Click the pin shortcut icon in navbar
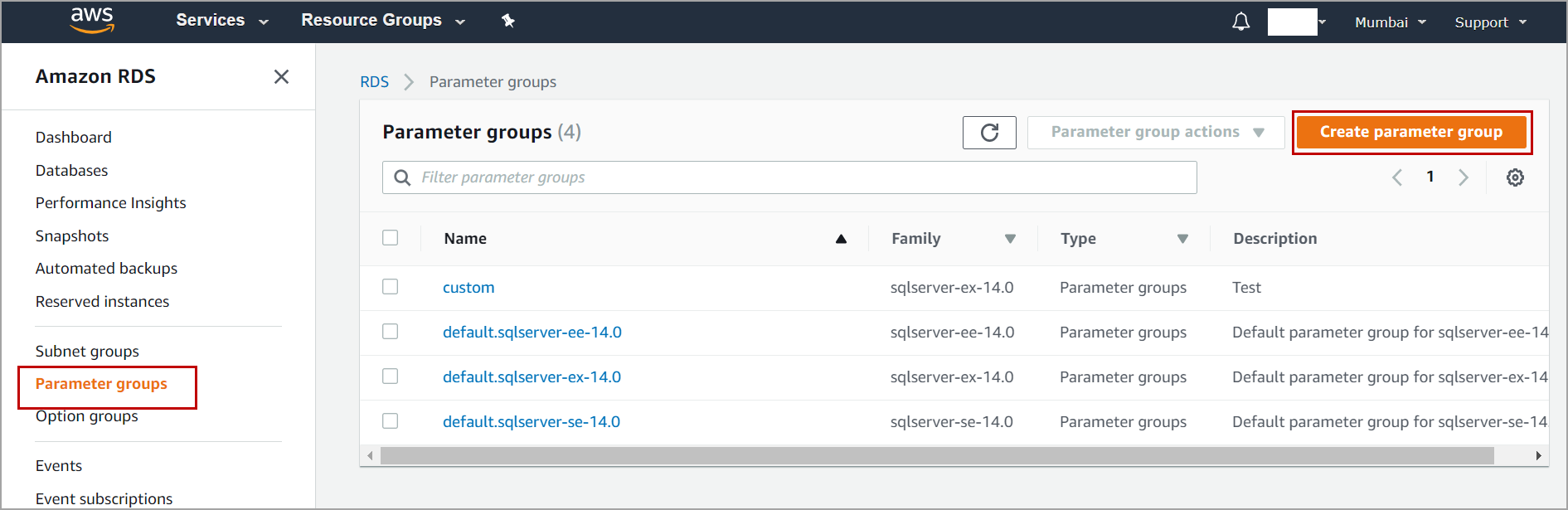 coord(508,21)
